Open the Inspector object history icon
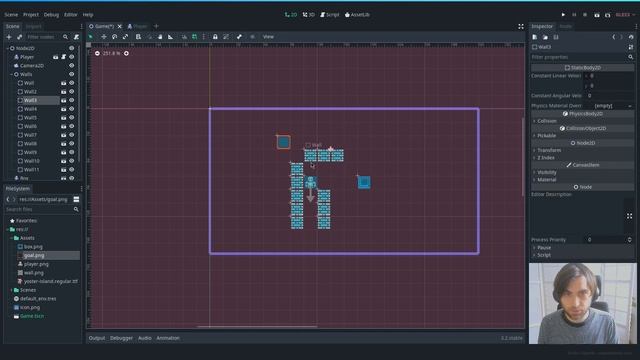 click(631, 37)
